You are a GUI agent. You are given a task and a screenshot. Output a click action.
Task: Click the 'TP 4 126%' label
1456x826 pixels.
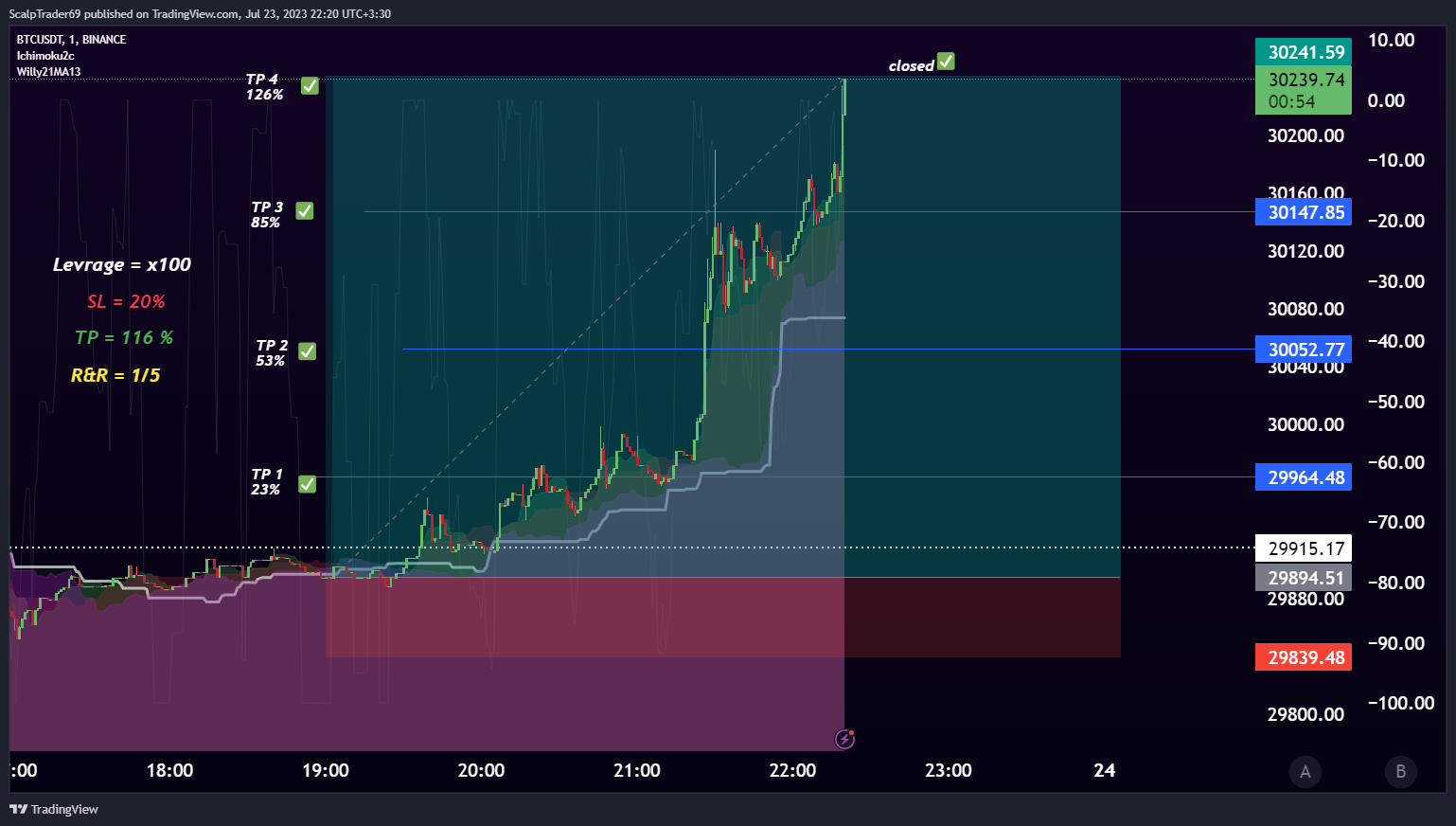point(264,86)
